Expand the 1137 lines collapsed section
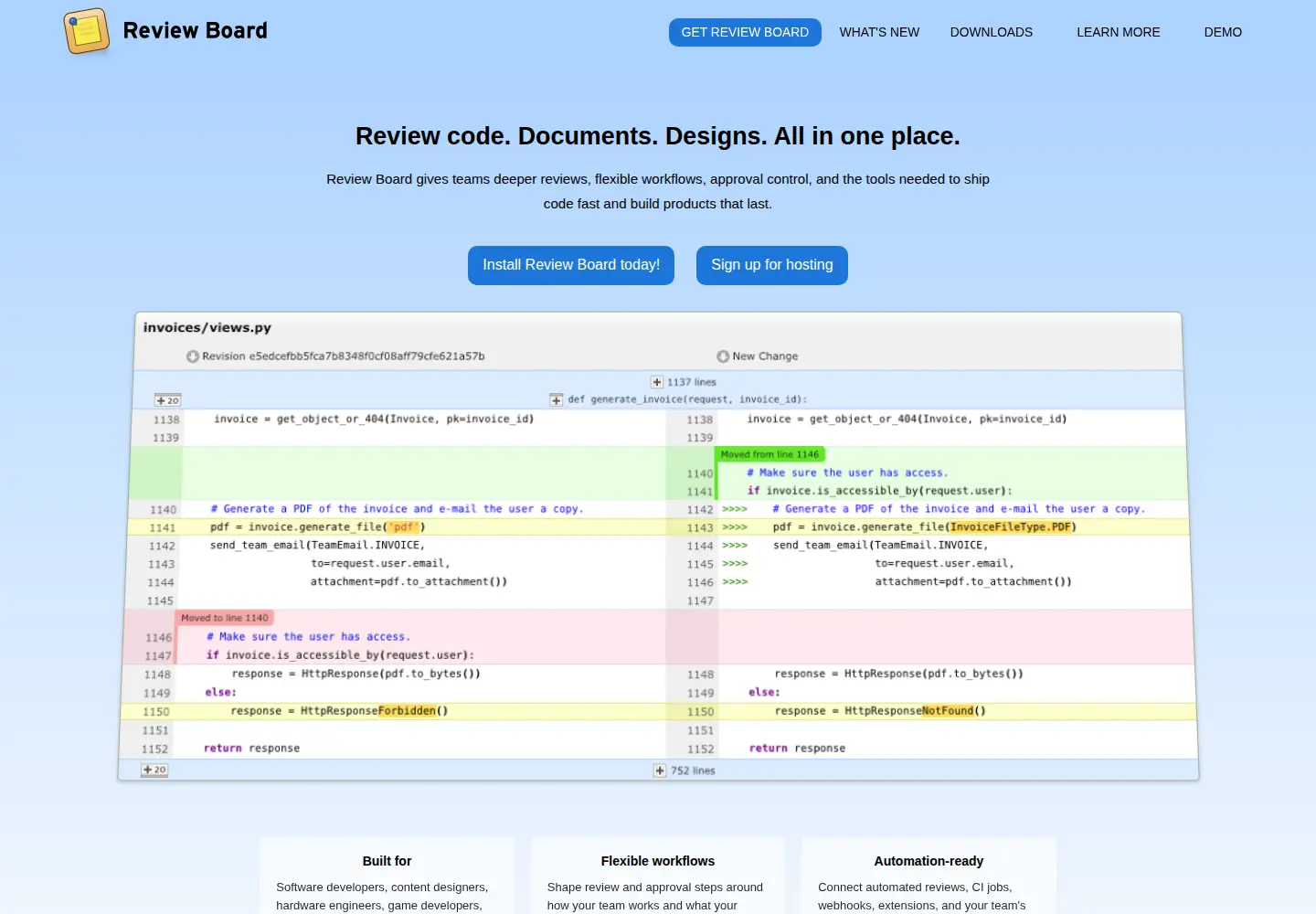This screenshot has width=1316, height=914. point(657,382)
